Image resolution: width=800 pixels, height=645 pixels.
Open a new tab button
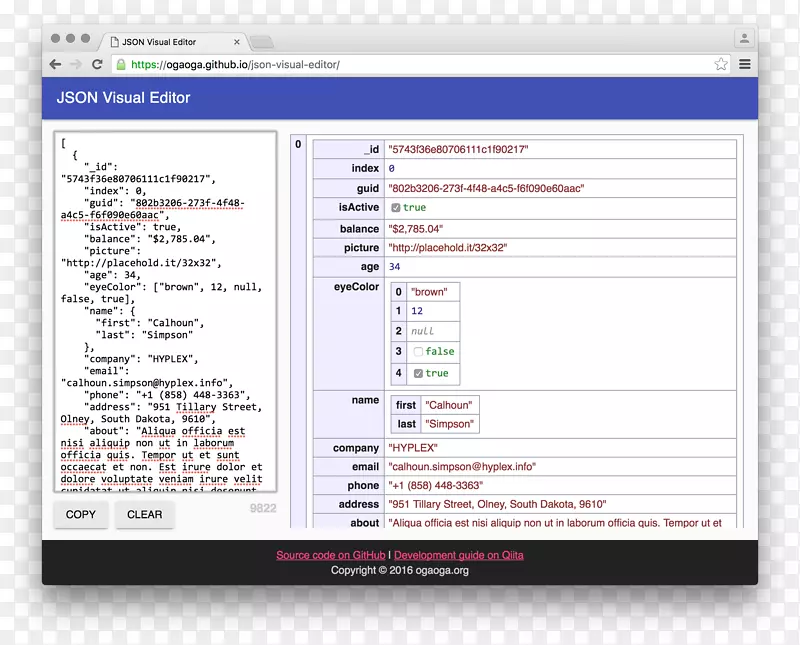pyautogui.click(x=261, y=42)
